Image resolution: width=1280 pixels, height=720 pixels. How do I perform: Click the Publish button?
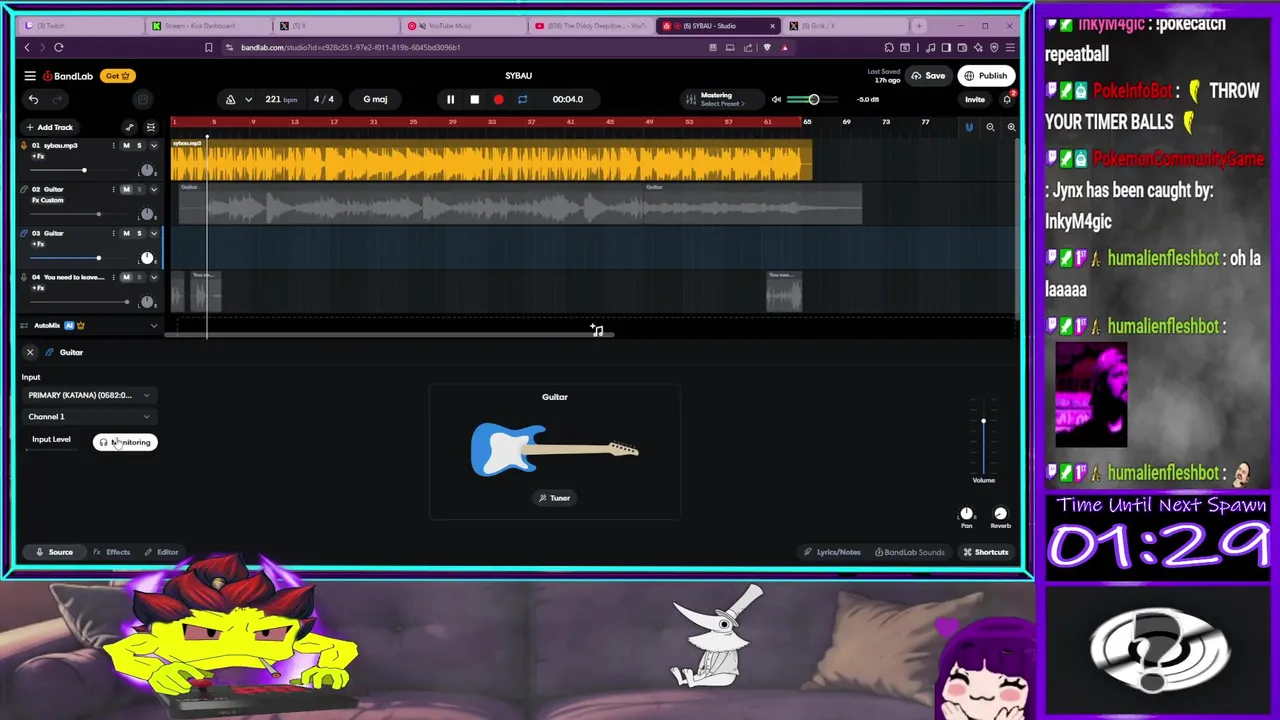(985, 76)
